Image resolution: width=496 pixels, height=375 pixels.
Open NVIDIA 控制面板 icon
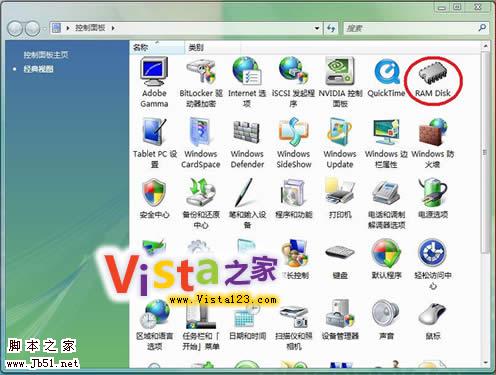point(340,71)
